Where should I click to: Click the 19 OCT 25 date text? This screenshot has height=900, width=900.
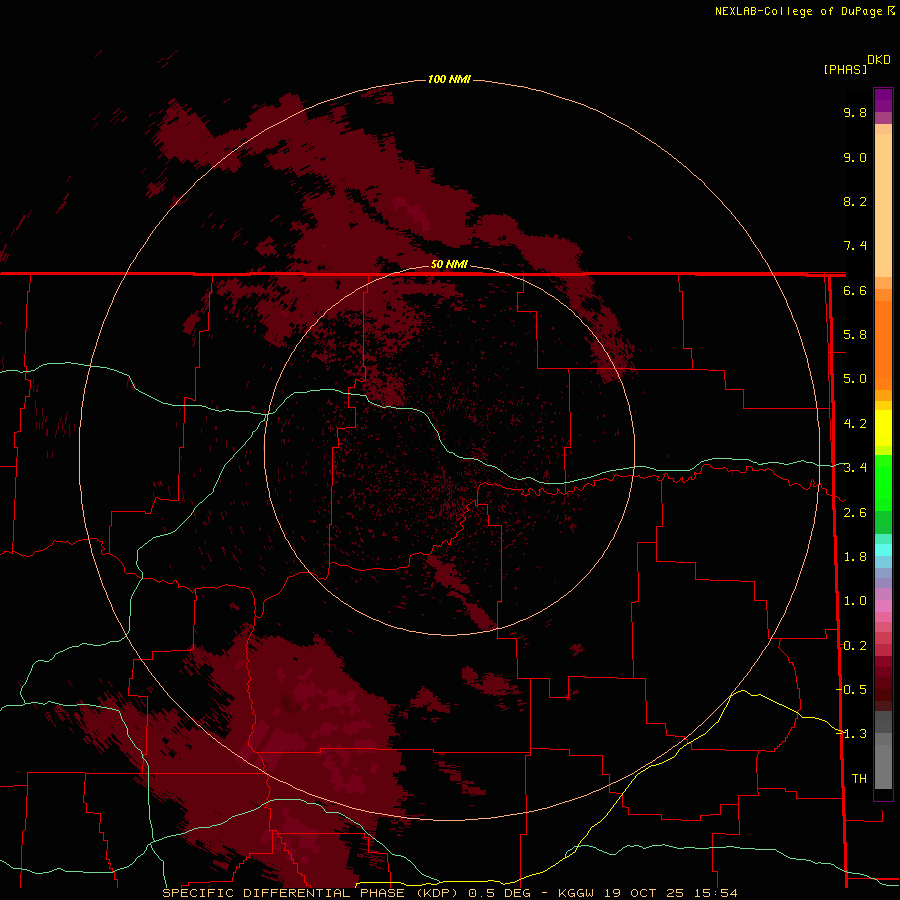pos(645,893)
